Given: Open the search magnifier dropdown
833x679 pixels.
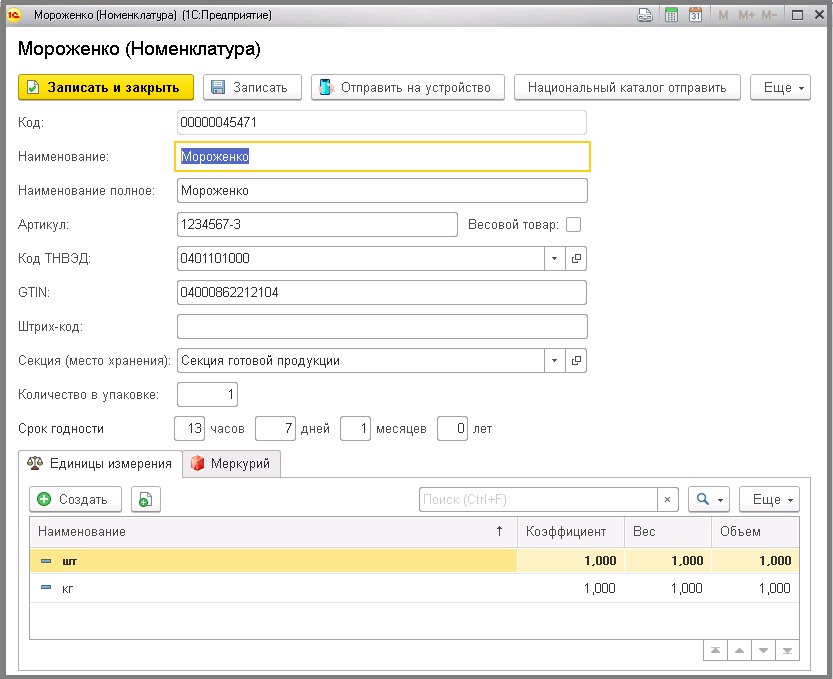Looking at the screenshot, I should click(709, 499).
